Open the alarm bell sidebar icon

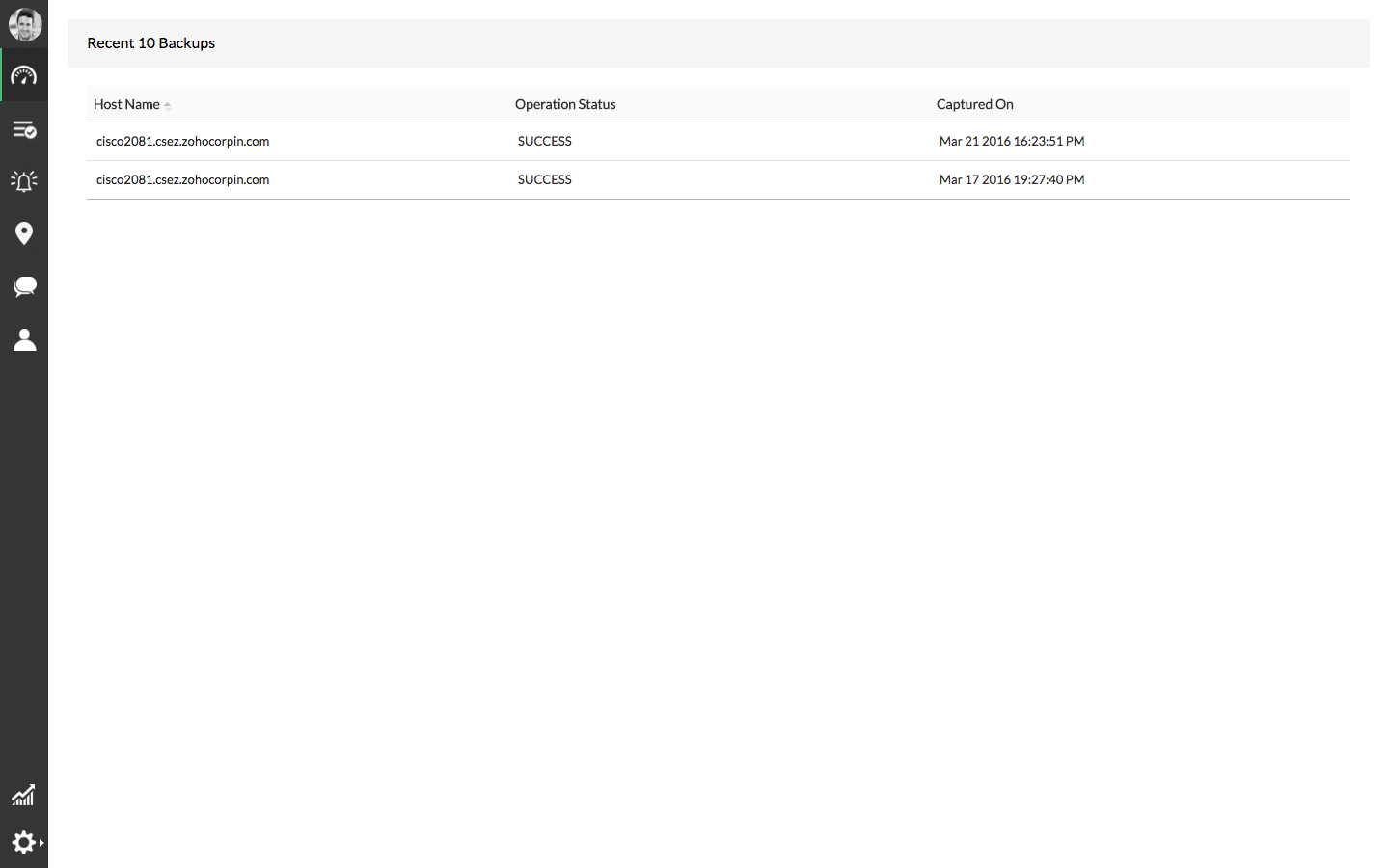pyautogui.click(x=24, y=181)
